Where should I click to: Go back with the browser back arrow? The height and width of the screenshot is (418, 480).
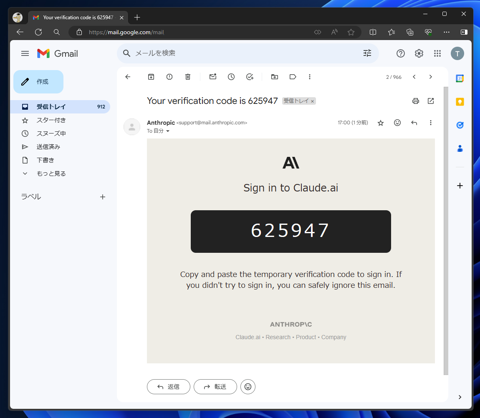[x=20, y=32]
